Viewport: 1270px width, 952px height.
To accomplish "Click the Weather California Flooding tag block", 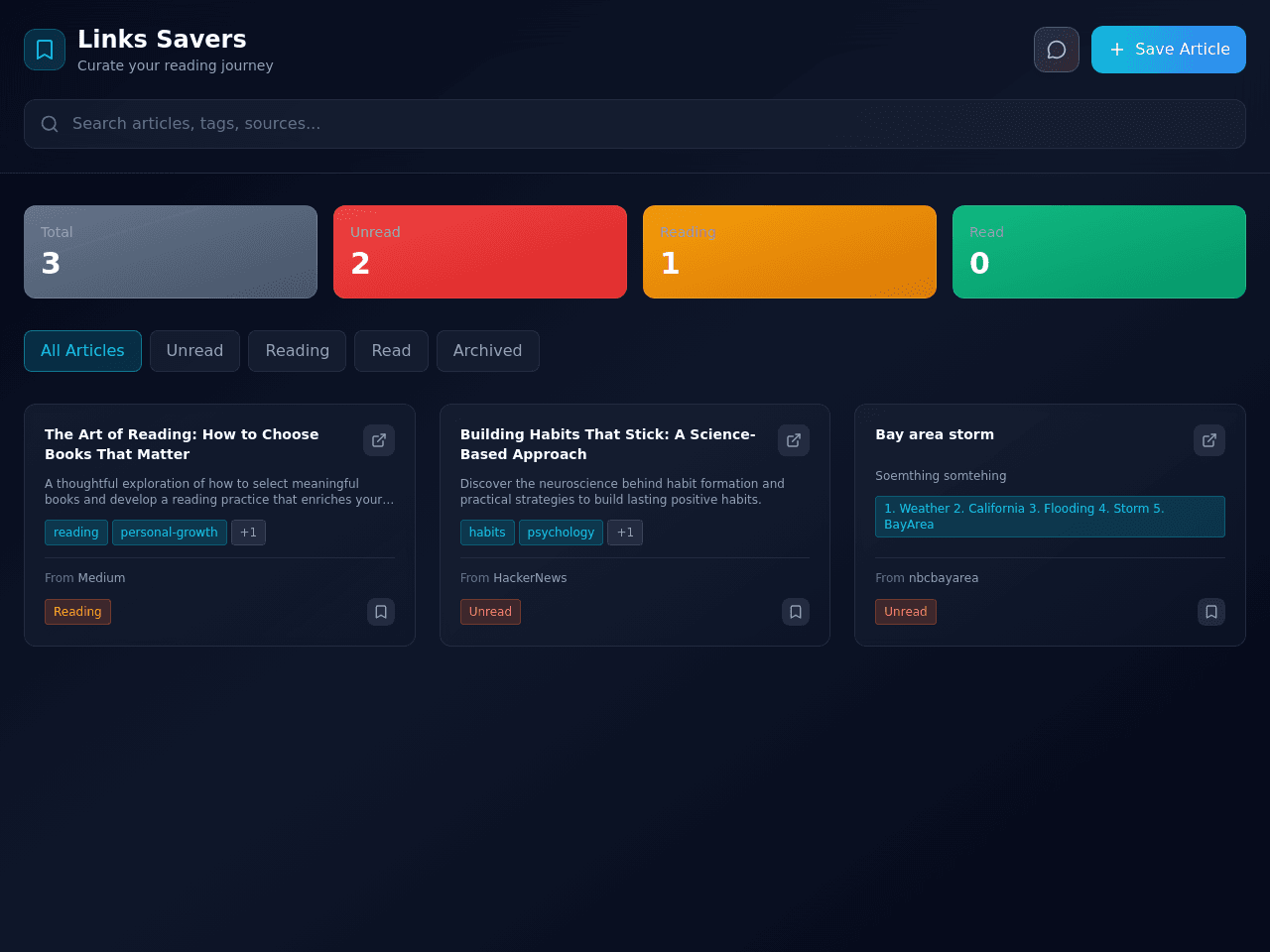I will pos(1050,517).
